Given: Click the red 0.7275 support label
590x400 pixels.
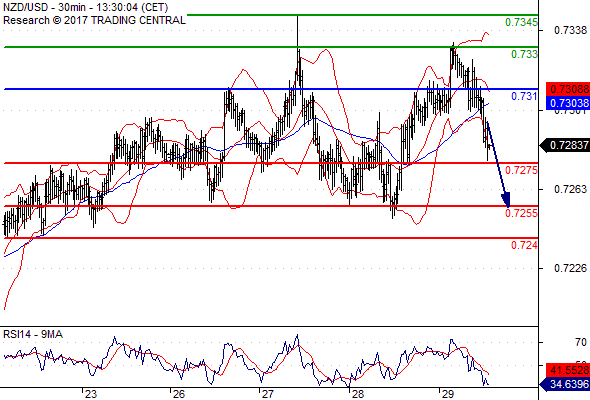Looking at the screenshot, I should (521, 170).
